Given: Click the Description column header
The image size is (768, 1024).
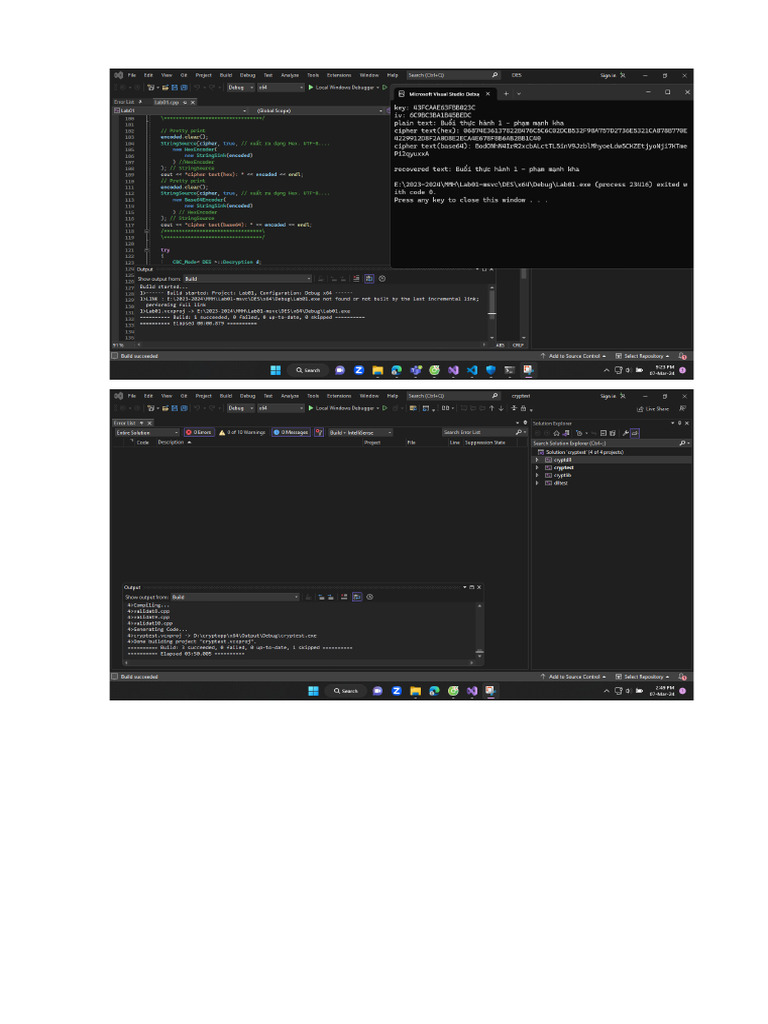Looking at the screenshot, I should coord(171,442).
